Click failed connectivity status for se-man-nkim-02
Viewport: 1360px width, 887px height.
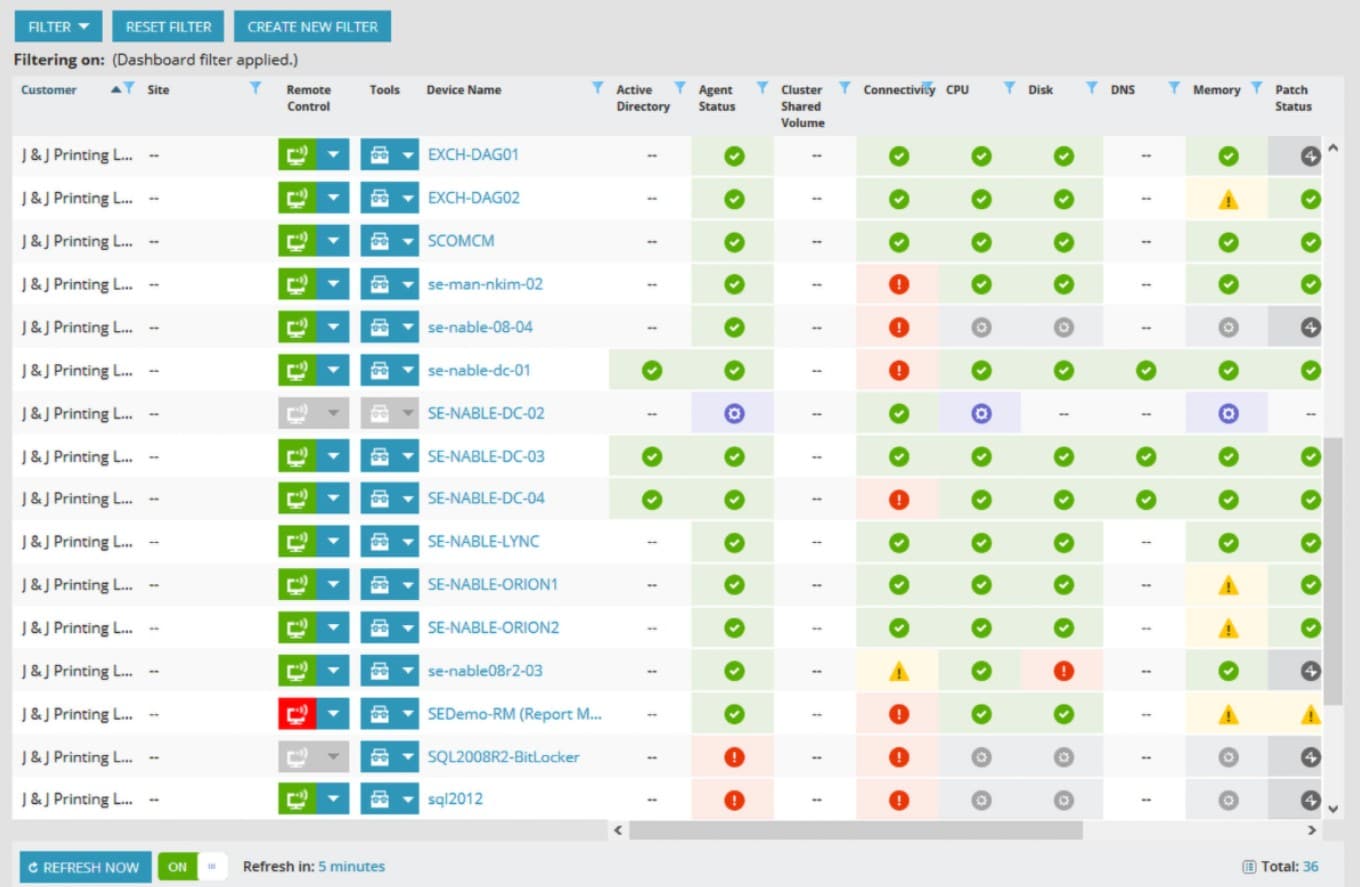pyautogui.click(x=898, y=284)
